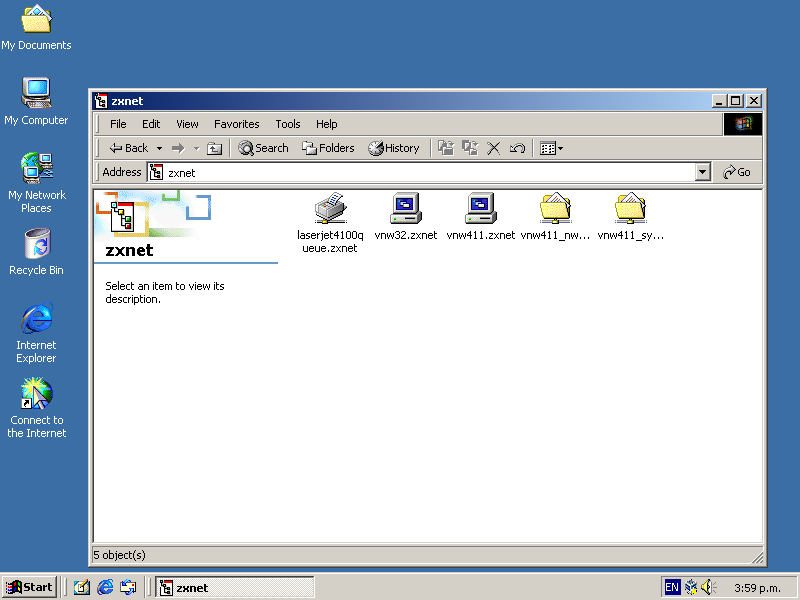Screen dimensions: 800x600
Task: Click the Delete X toolbar icon
Action: point(493,148)
